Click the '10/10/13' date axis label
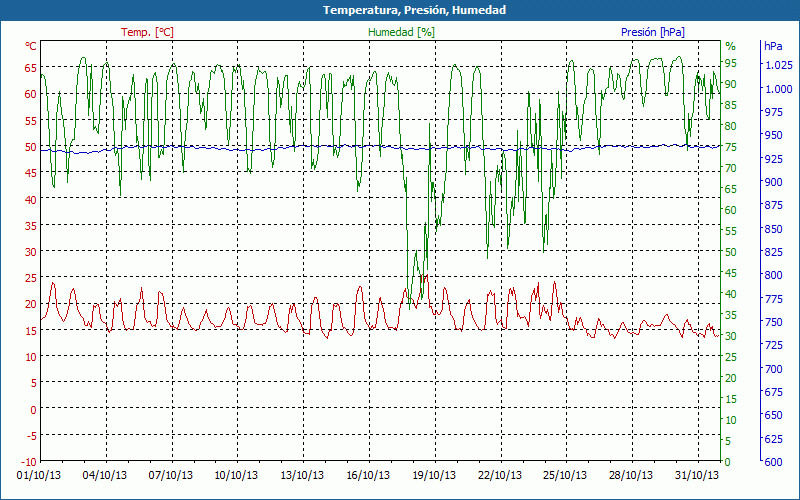This screenshot has height=500, width=800. pos(236,475)
